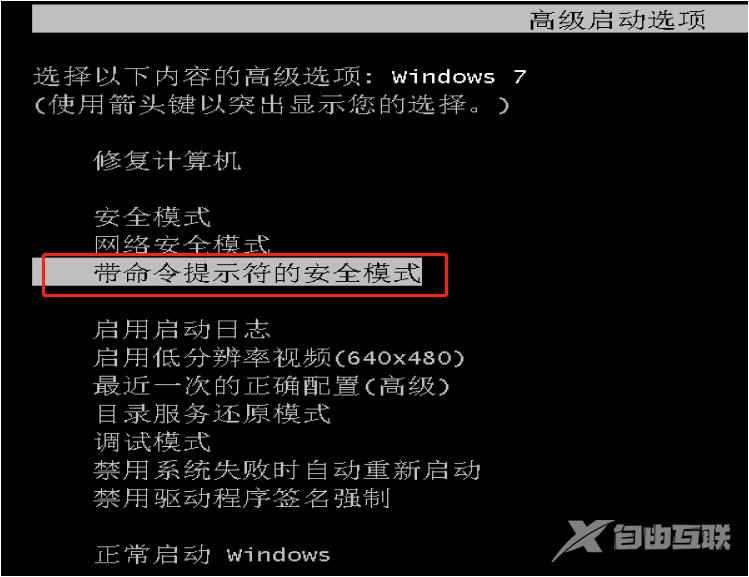
Task: Choose 目录服务还原模式 entry
Action: tap(212, 414)
